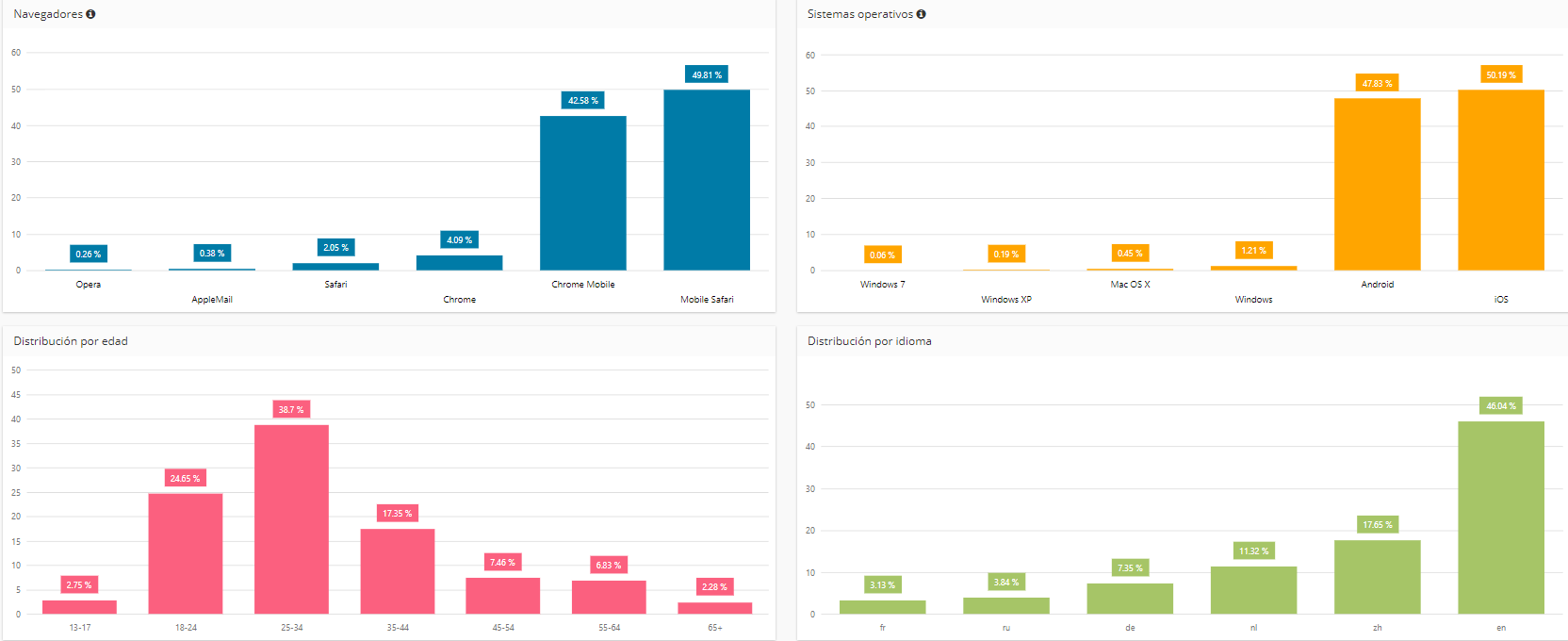
Task: Click the iOS bar in Sistemas operativos
Action: (1501, 180)
